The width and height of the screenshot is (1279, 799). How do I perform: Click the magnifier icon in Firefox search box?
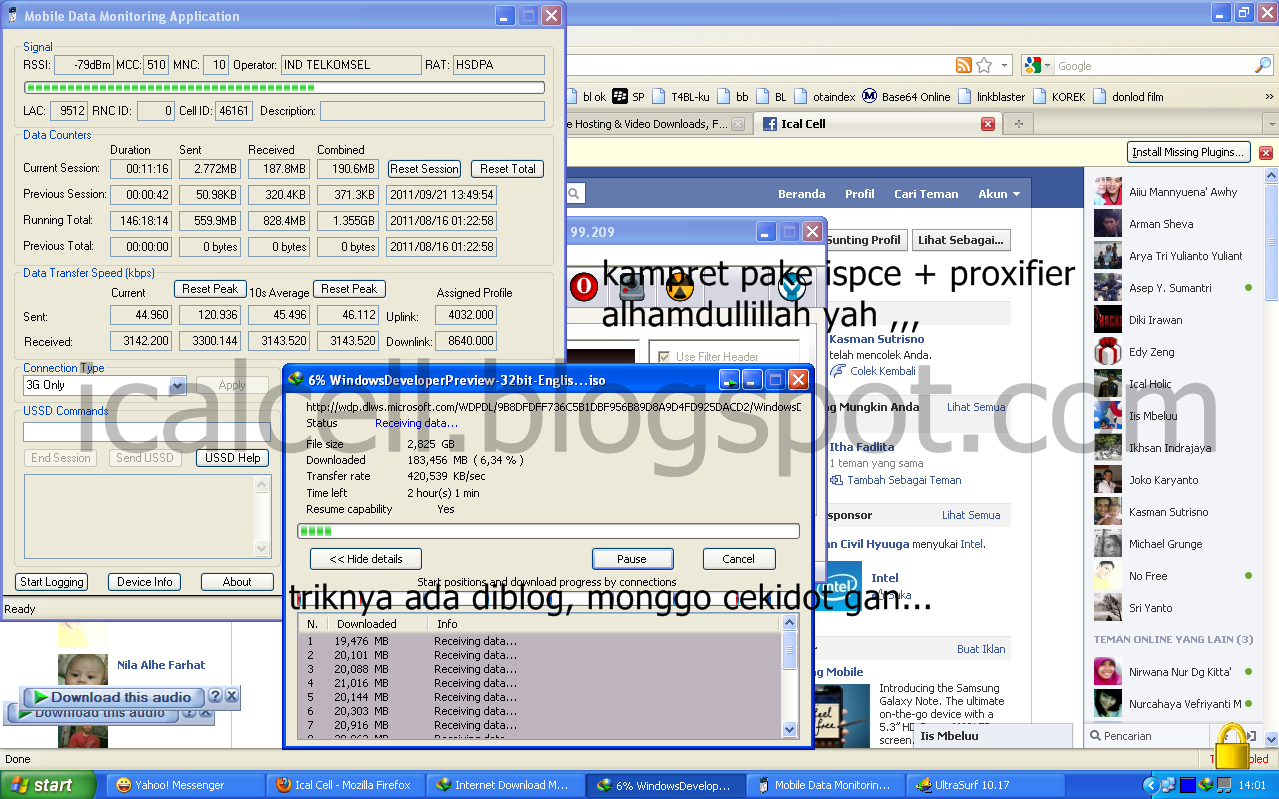1263,65
